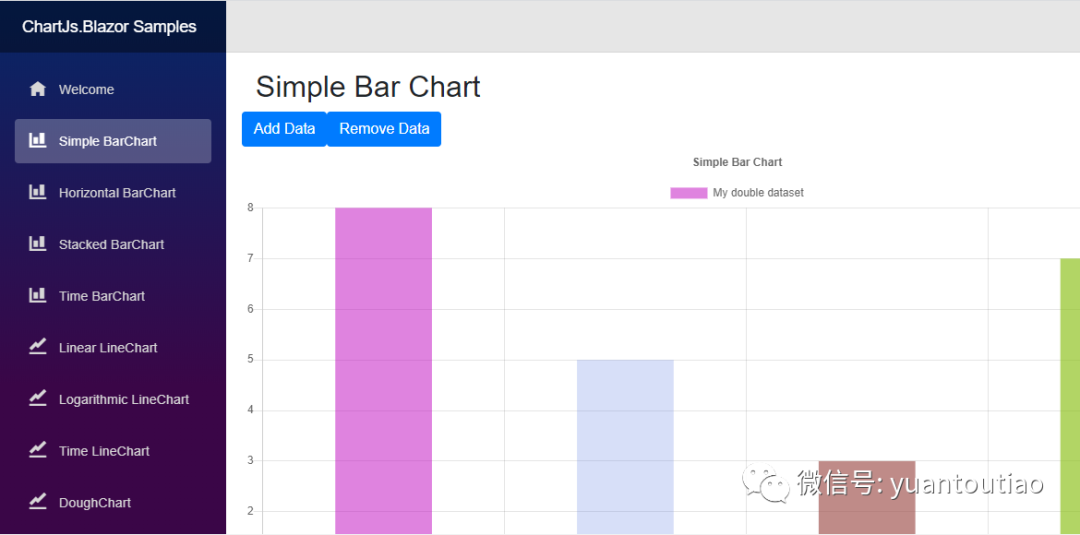The image size is (1080, 535).
Task: Click the tall pink bar reaching 8
Action: pos(384,370)
